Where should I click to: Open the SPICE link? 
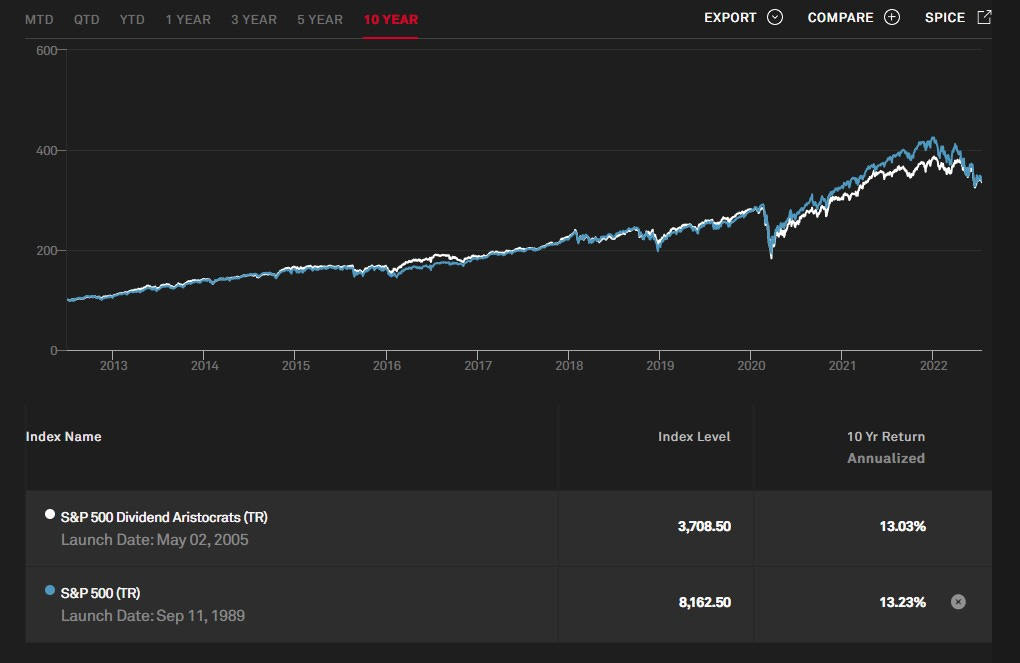(x=945, y=18)
